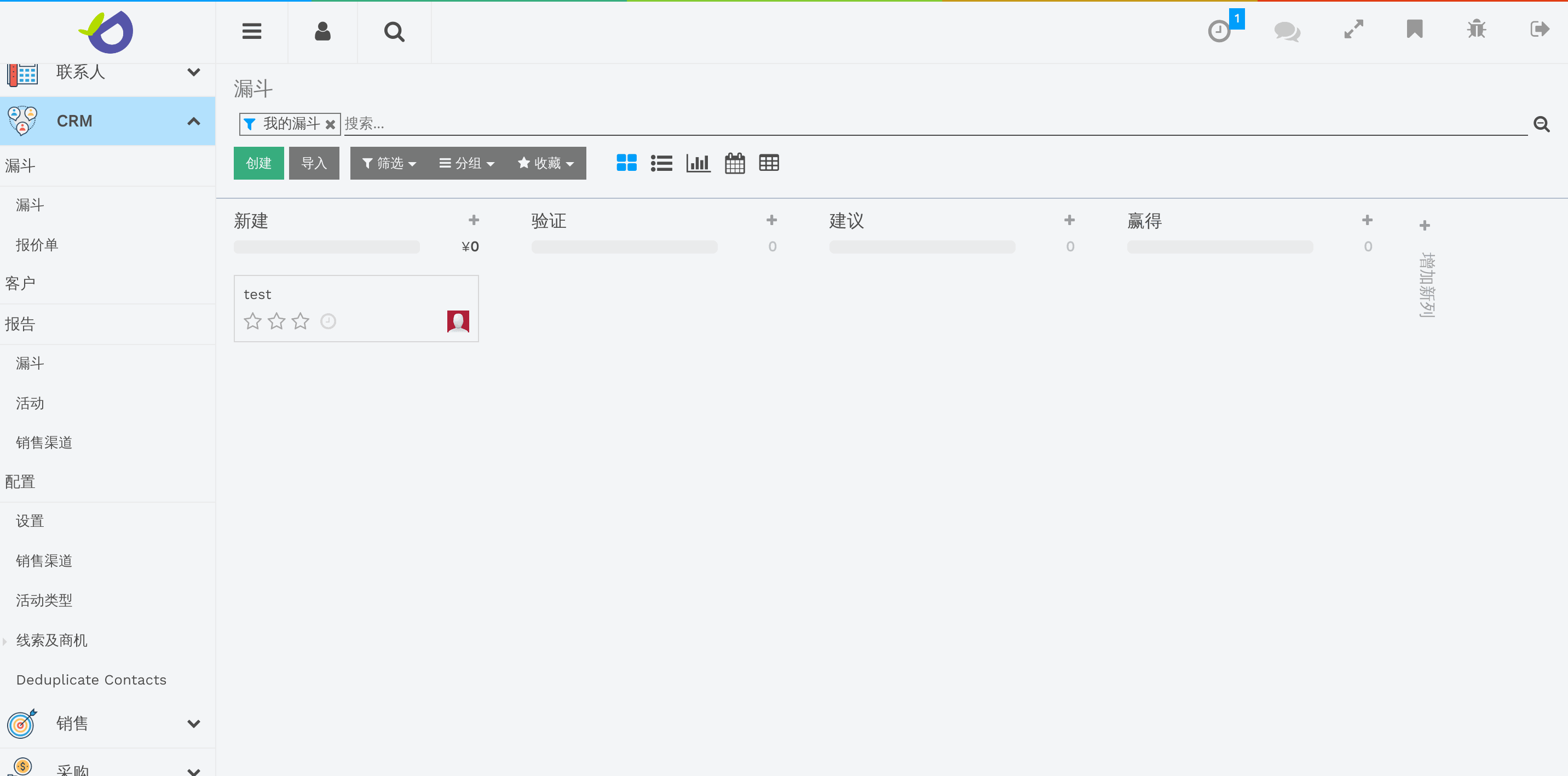Open Deduplicate Contacts menu item

91,680
